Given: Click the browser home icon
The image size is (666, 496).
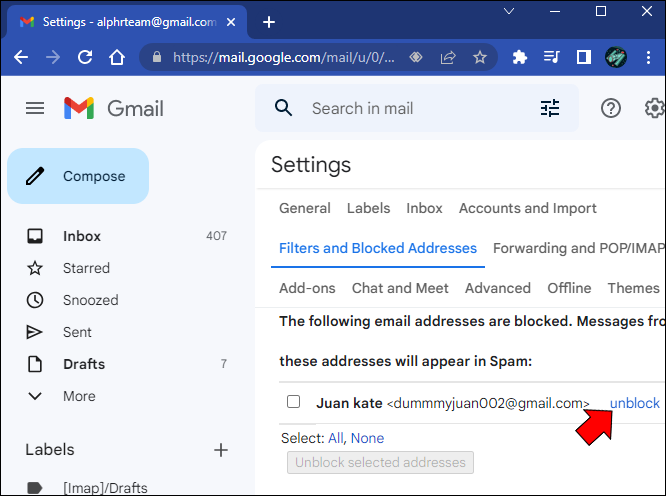Looking at the screenshot, I should [117, 57].
